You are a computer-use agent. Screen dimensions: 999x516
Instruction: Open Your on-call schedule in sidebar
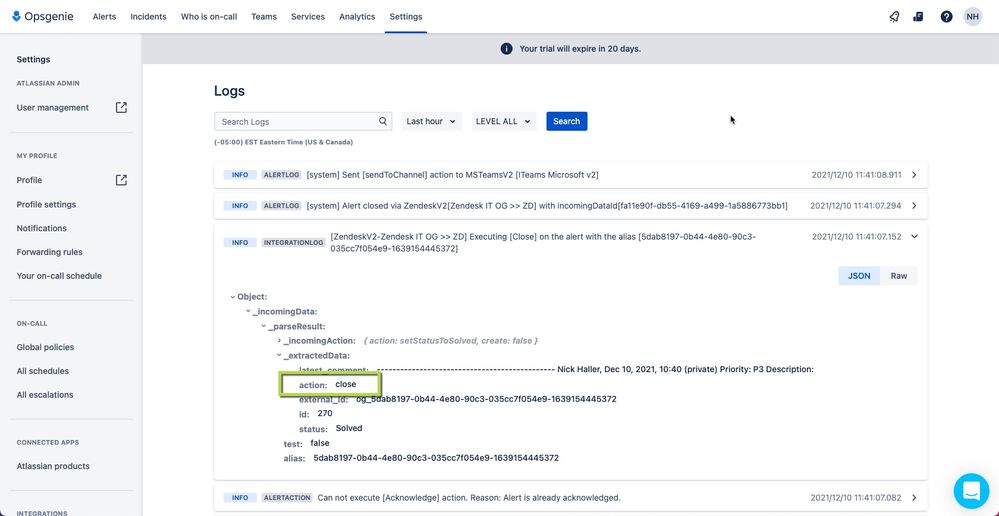59,276
